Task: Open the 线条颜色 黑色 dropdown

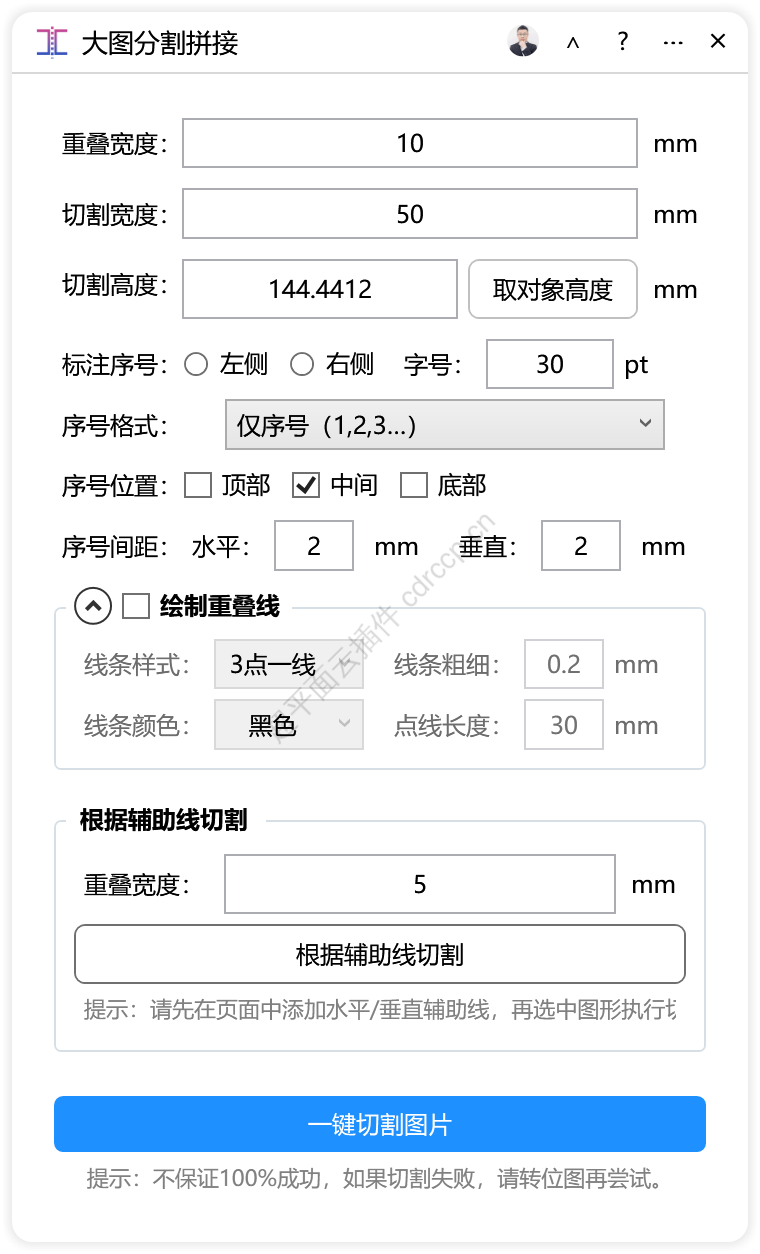Action: tap(289, 725)
